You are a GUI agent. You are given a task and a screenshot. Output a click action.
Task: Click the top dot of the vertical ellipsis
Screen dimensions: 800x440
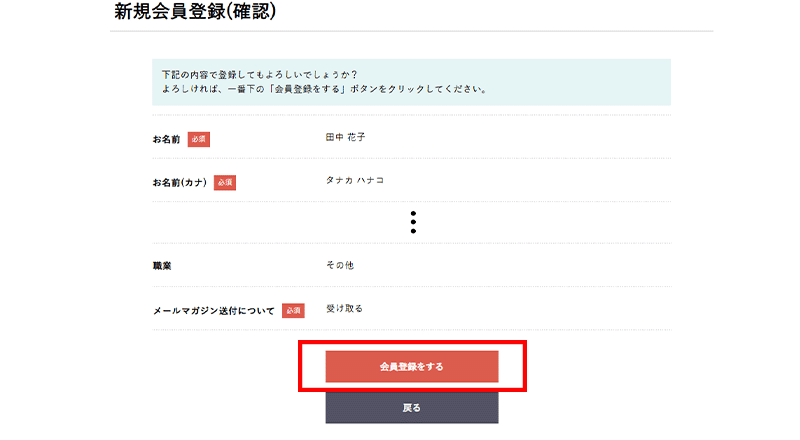[413, 213]
